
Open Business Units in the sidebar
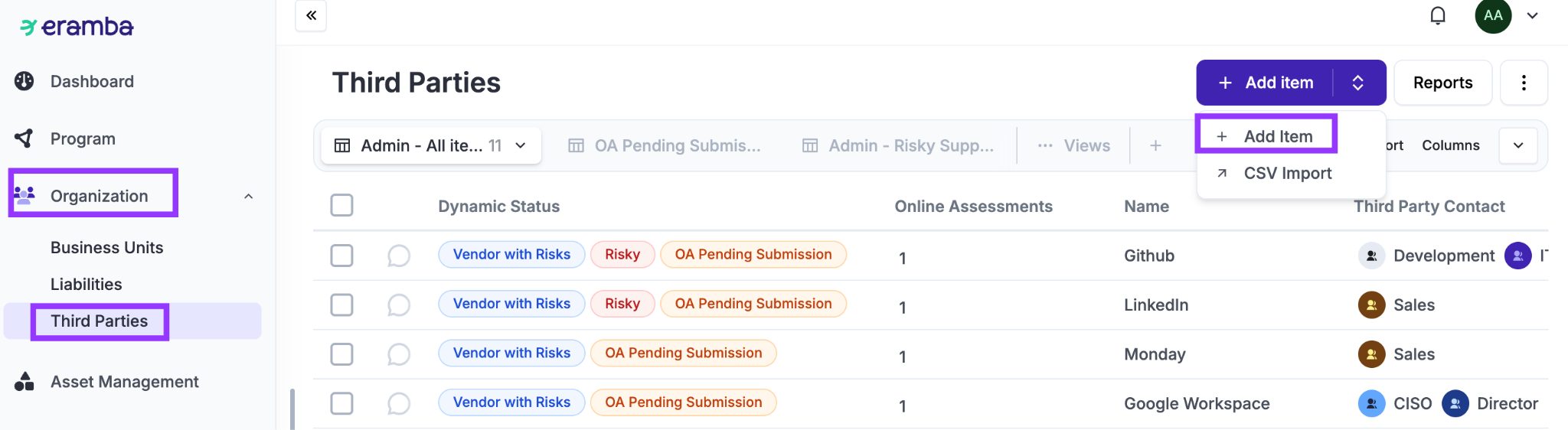coord(106,248)
